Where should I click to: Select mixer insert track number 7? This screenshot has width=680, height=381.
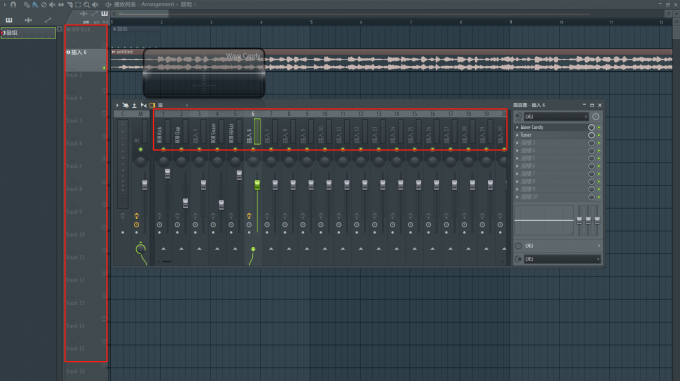coord(271,131)
